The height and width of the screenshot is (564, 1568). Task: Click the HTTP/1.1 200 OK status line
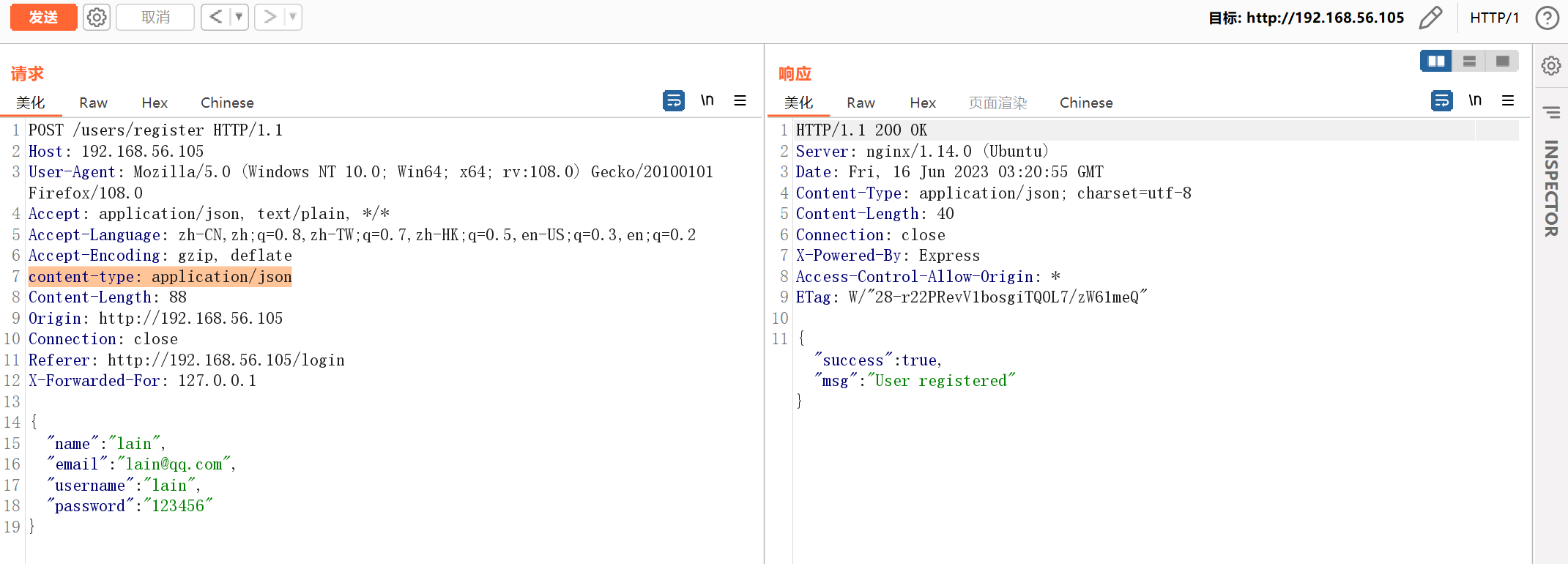861,130
